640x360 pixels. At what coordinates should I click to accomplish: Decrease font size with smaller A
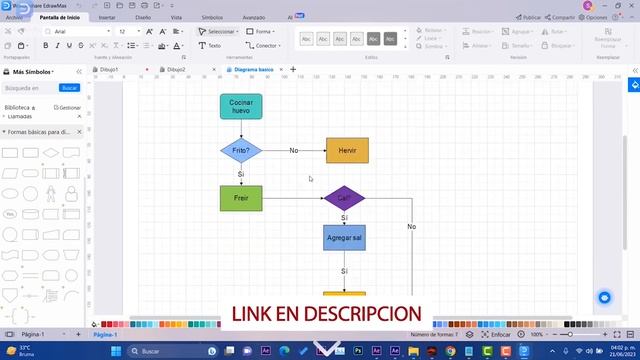162,31
